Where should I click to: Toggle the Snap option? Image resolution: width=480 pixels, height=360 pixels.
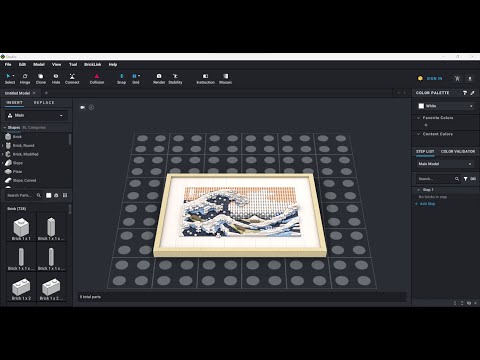tap(121, 79)
